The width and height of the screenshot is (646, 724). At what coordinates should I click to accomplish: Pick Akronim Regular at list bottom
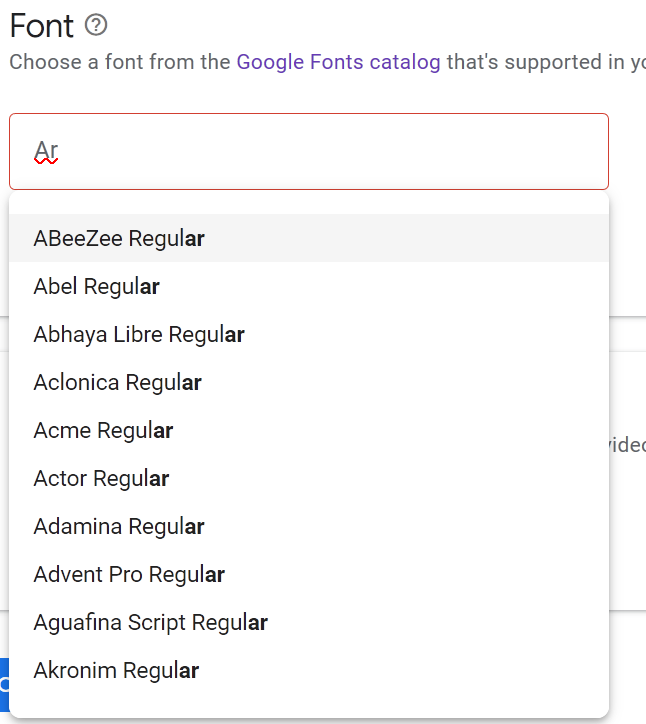[x=116, y=671]
